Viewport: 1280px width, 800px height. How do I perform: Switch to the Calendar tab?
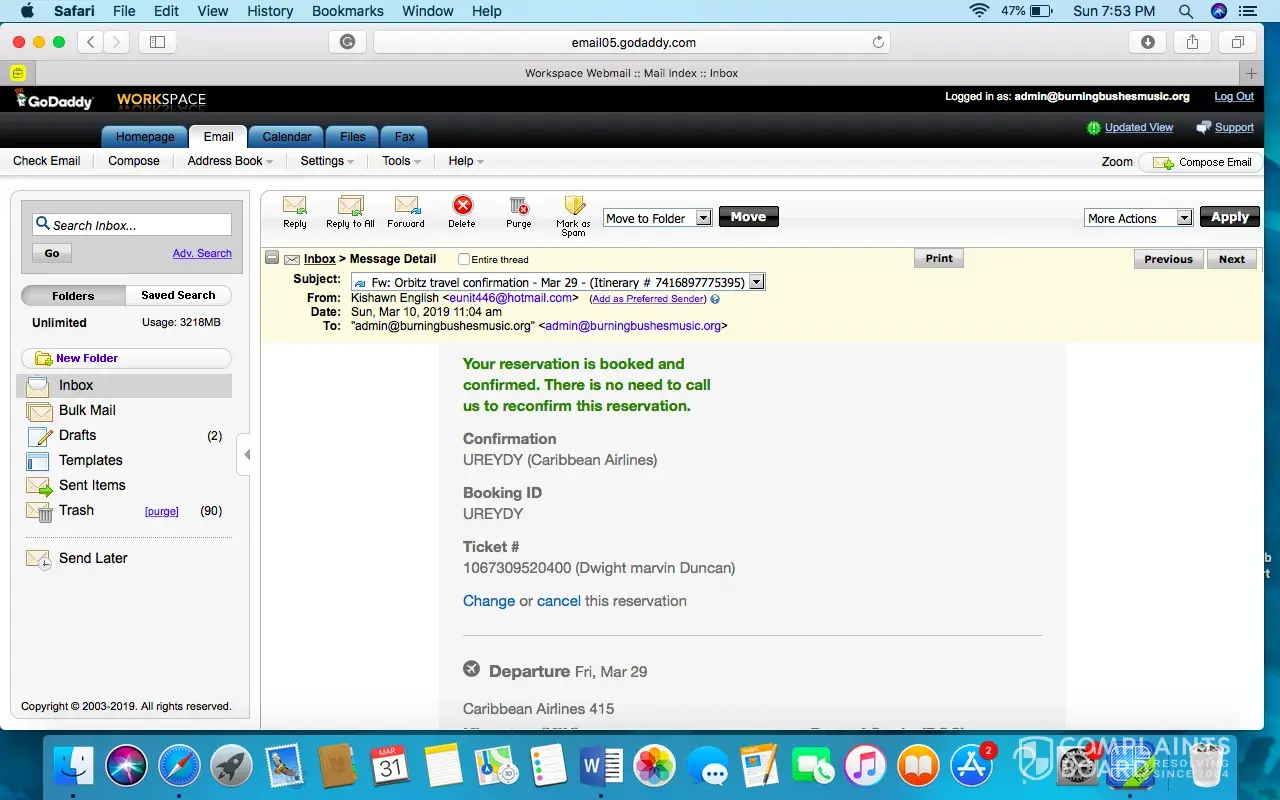pyautogui.click(x=286, y=137)
